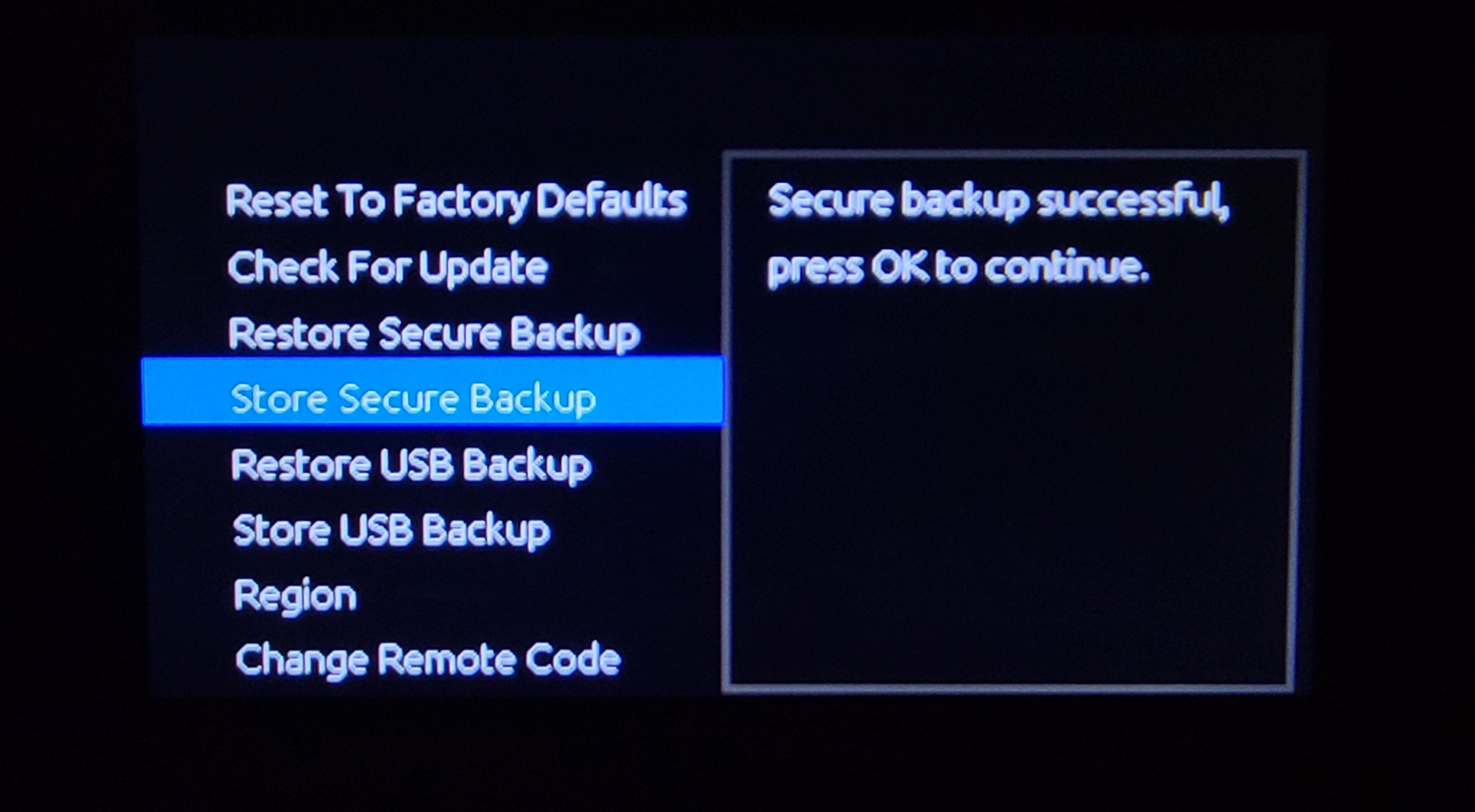Open the Region setting
Viewport: 1475px width, 812px height.
295,597
